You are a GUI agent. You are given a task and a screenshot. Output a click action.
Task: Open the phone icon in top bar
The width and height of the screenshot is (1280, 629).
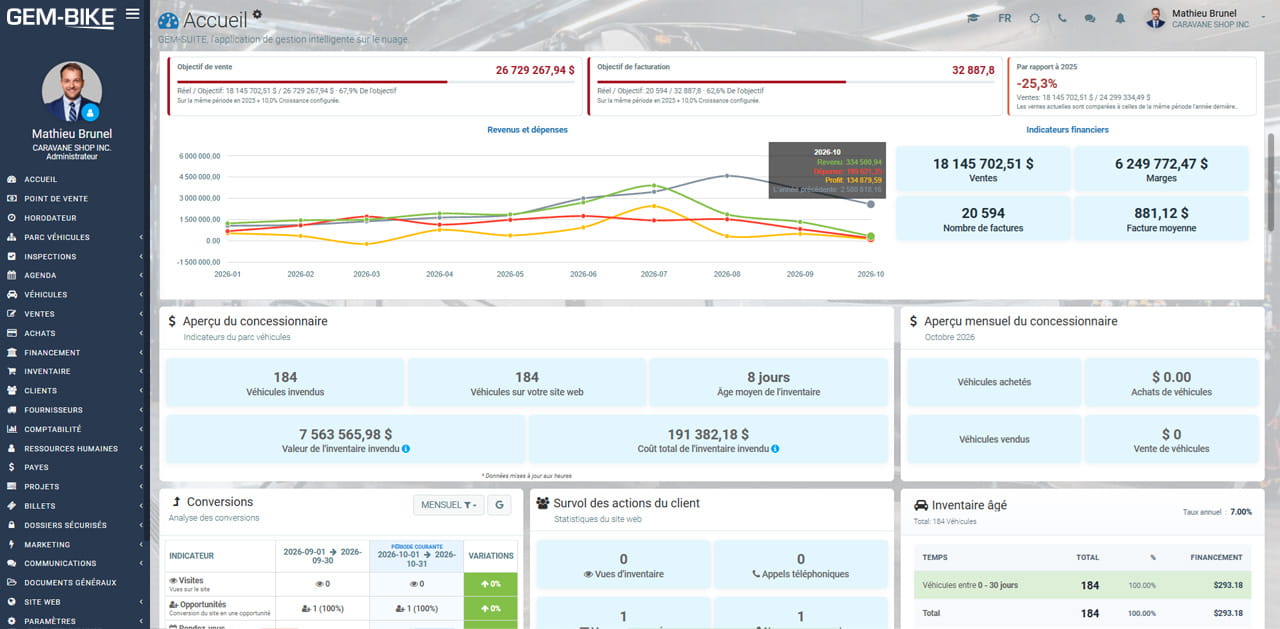coord(1062,18)
